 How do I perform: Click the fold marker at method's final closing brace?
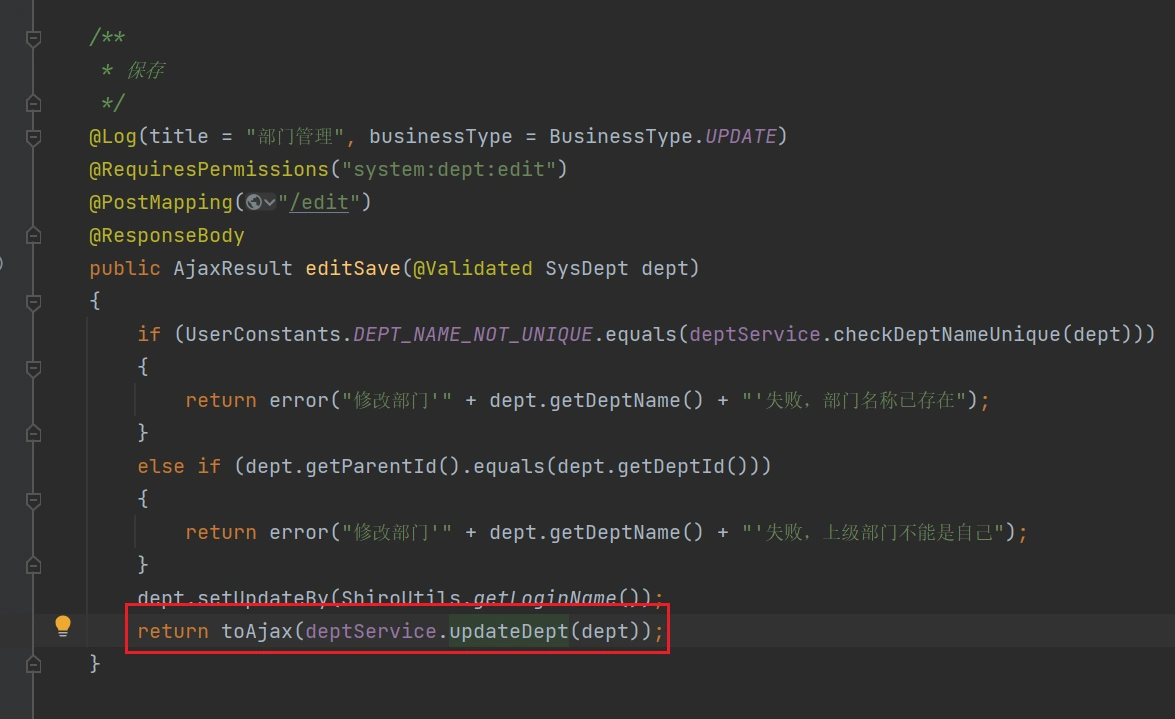pyautogui.click(x=33, y=663)
